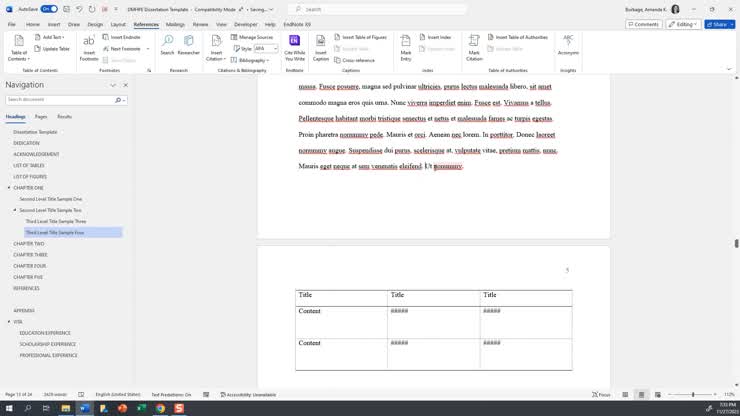740x416 pixels.
Task: Expand the Bibliography dropdown
Action: tap(250, 60)
